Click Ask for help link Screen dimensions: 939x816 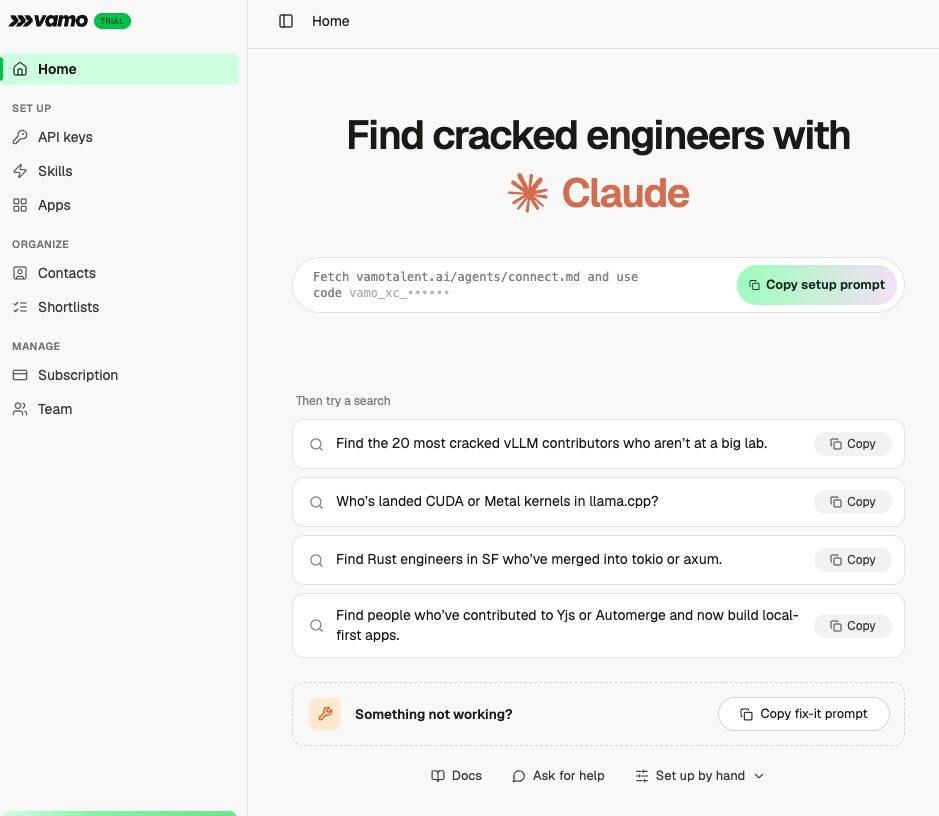558,776
